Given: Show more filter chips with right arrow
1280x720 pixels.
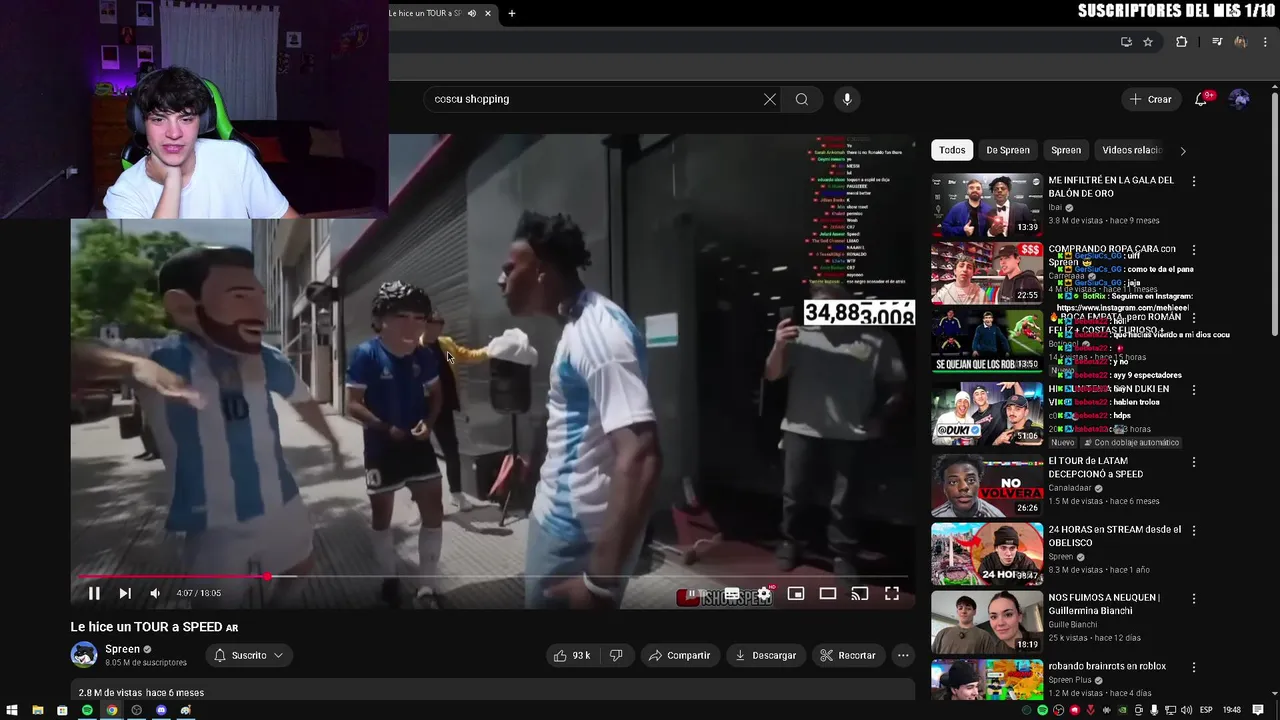Looking at the screenshot, I should pyautogui.click(x=1183, y=151).
